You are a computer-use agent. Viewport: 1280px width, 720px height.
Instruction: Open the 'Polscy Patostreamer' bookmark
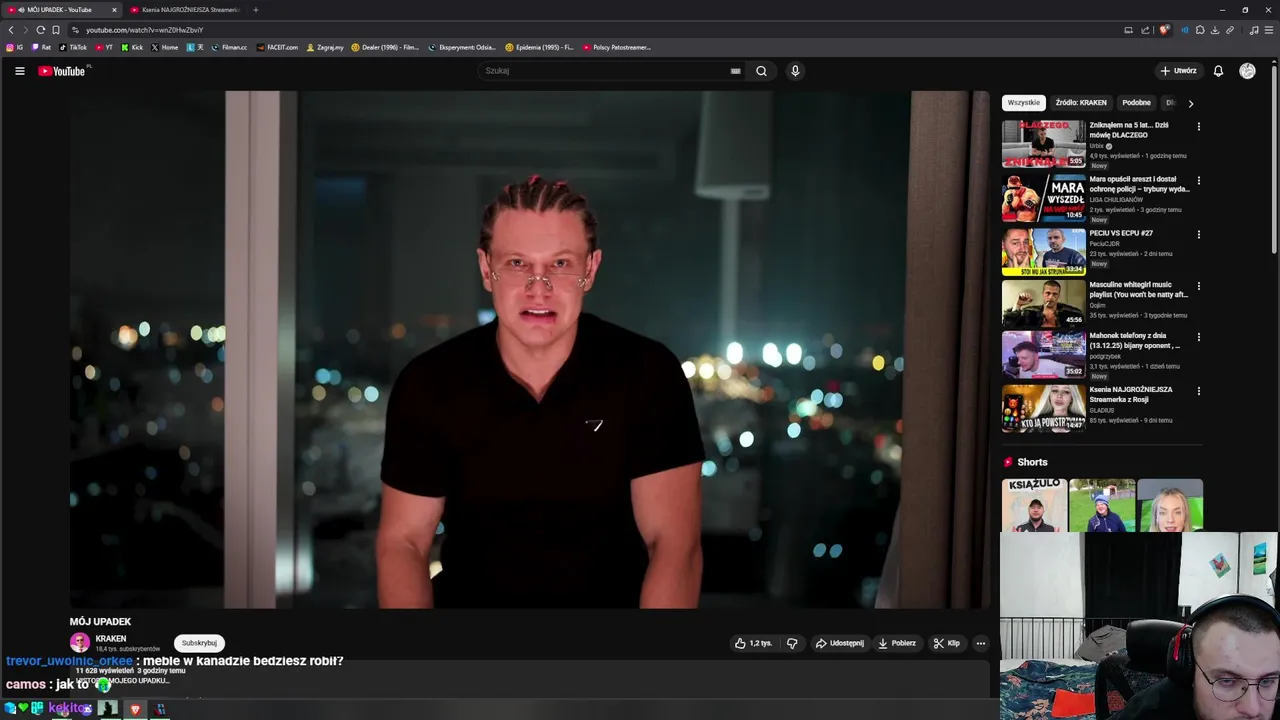616,47
